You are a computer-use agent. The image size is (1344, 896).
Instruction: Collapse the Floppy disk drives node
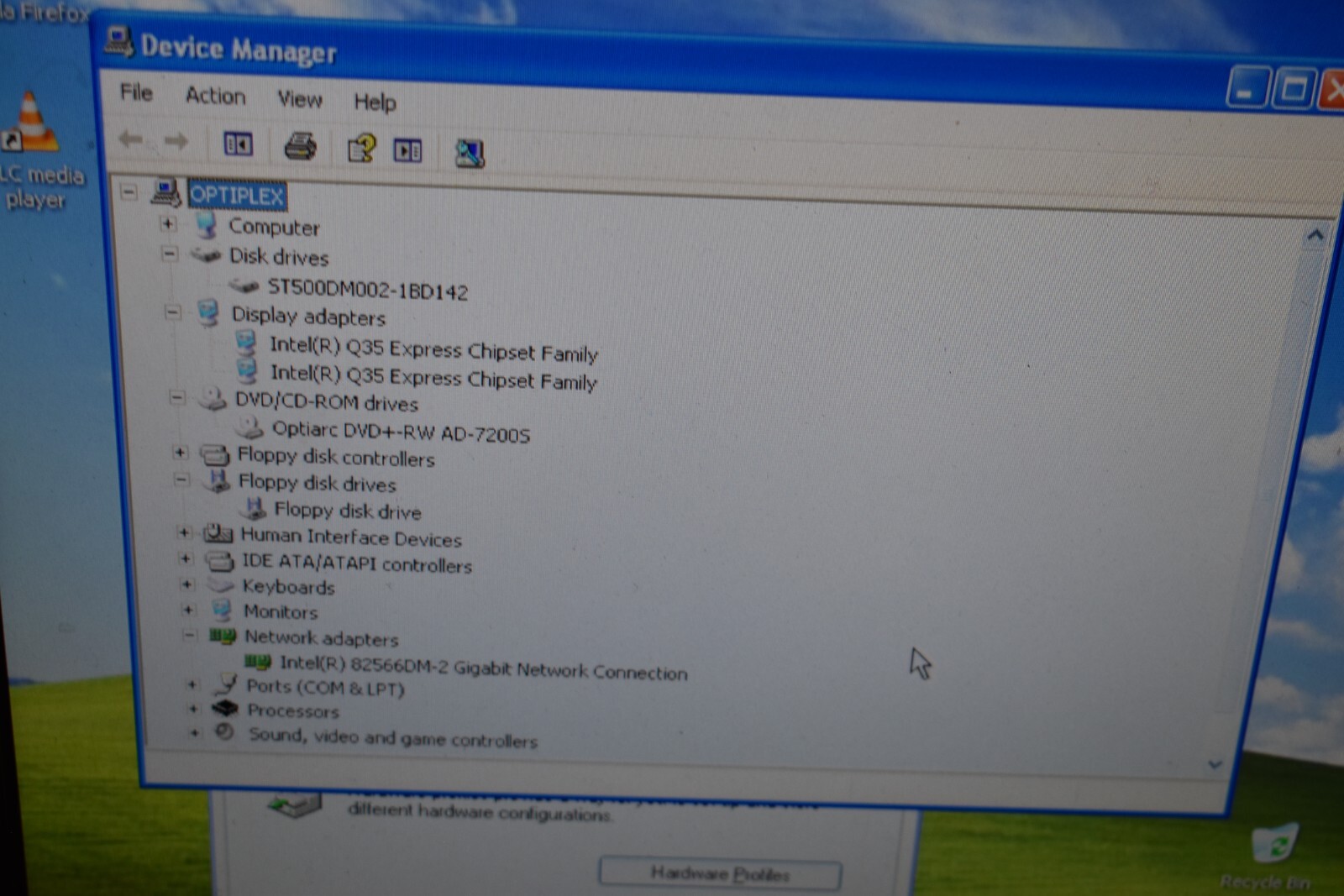point(181,479)
